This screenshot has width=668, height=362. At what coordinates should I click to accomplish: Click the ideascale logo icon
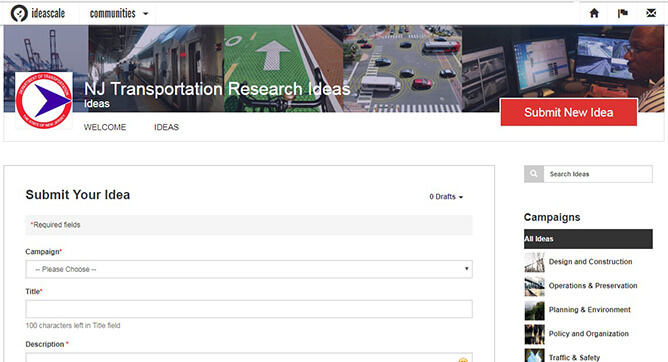click(19, 14)
